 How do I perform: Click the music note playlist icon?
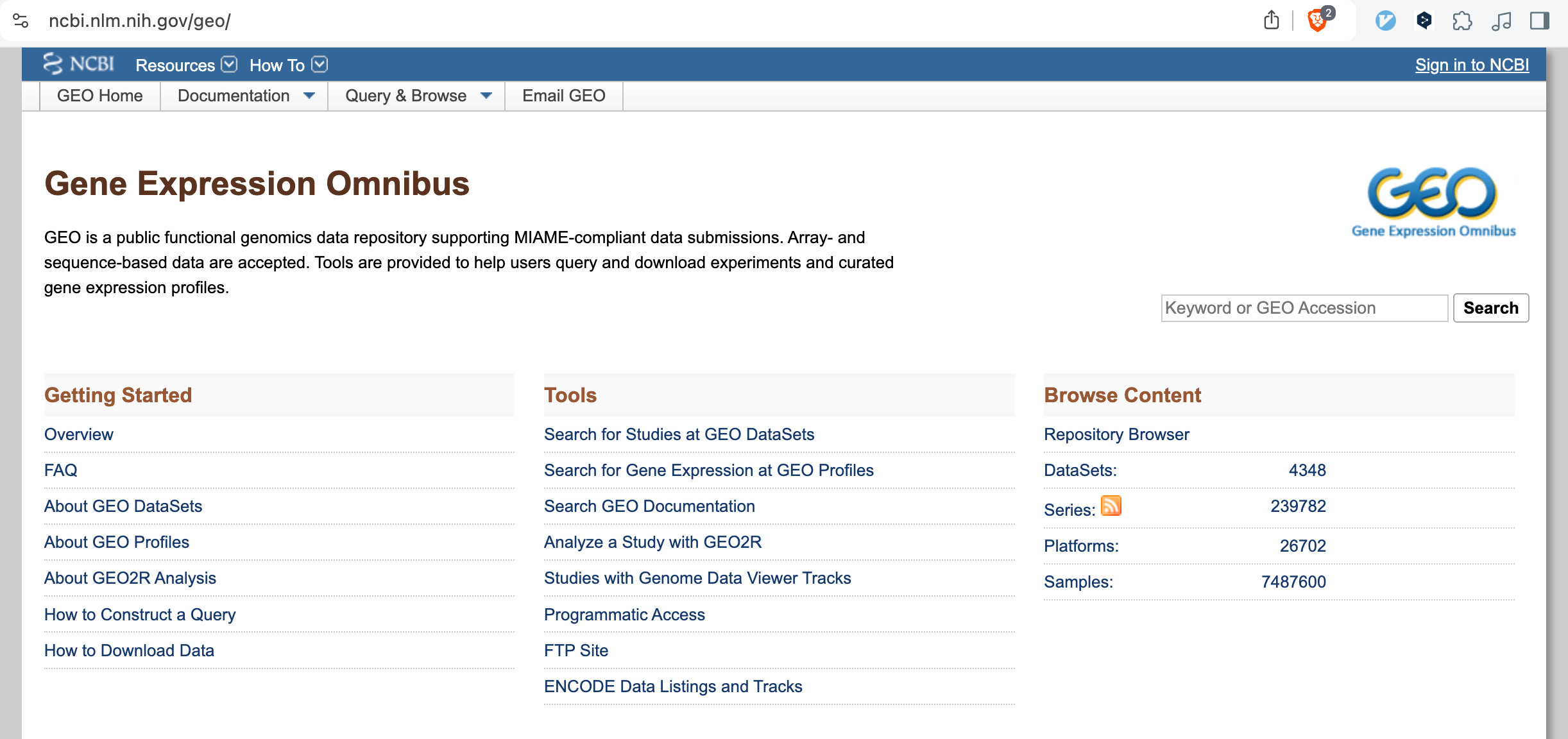(1501, 21)
